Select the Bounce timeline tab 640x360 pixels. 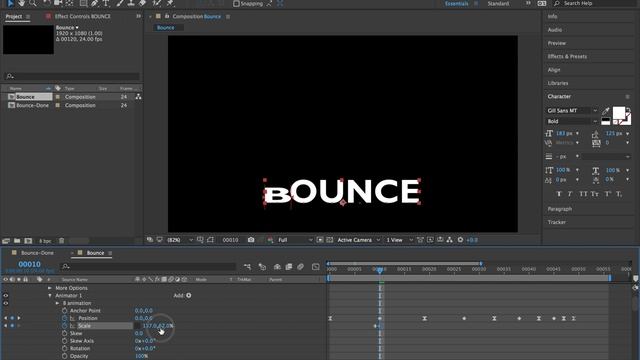tap(96, 253)
